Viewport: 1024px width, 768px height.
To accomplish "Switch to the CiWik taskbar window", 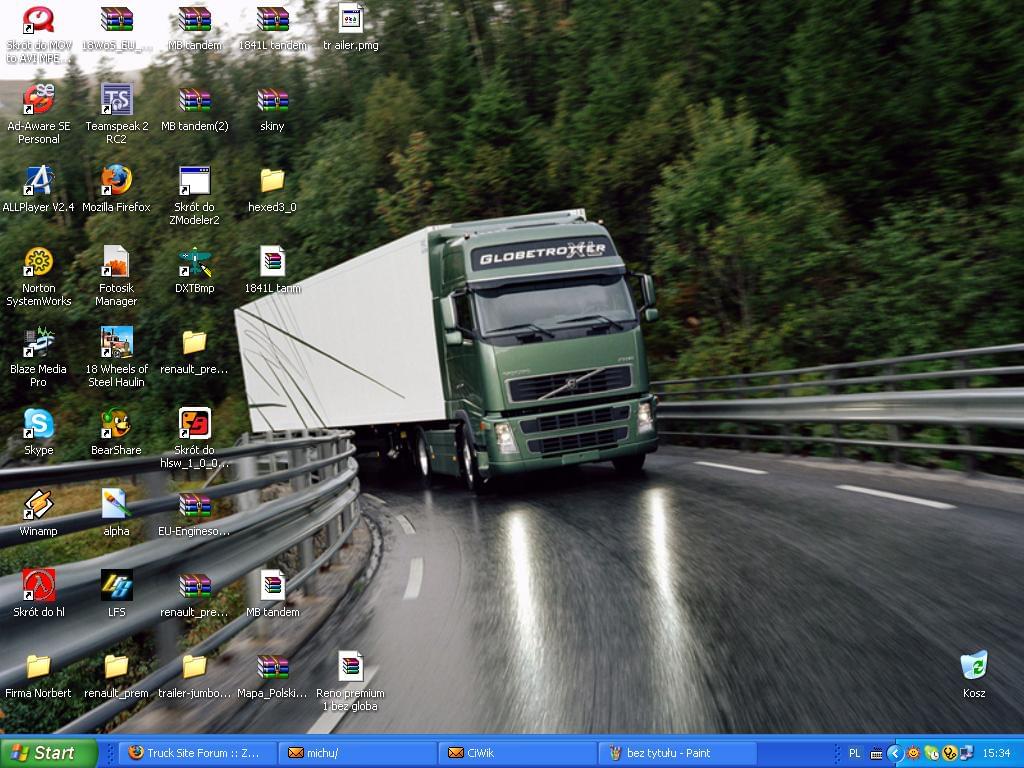I will (517, 753).
